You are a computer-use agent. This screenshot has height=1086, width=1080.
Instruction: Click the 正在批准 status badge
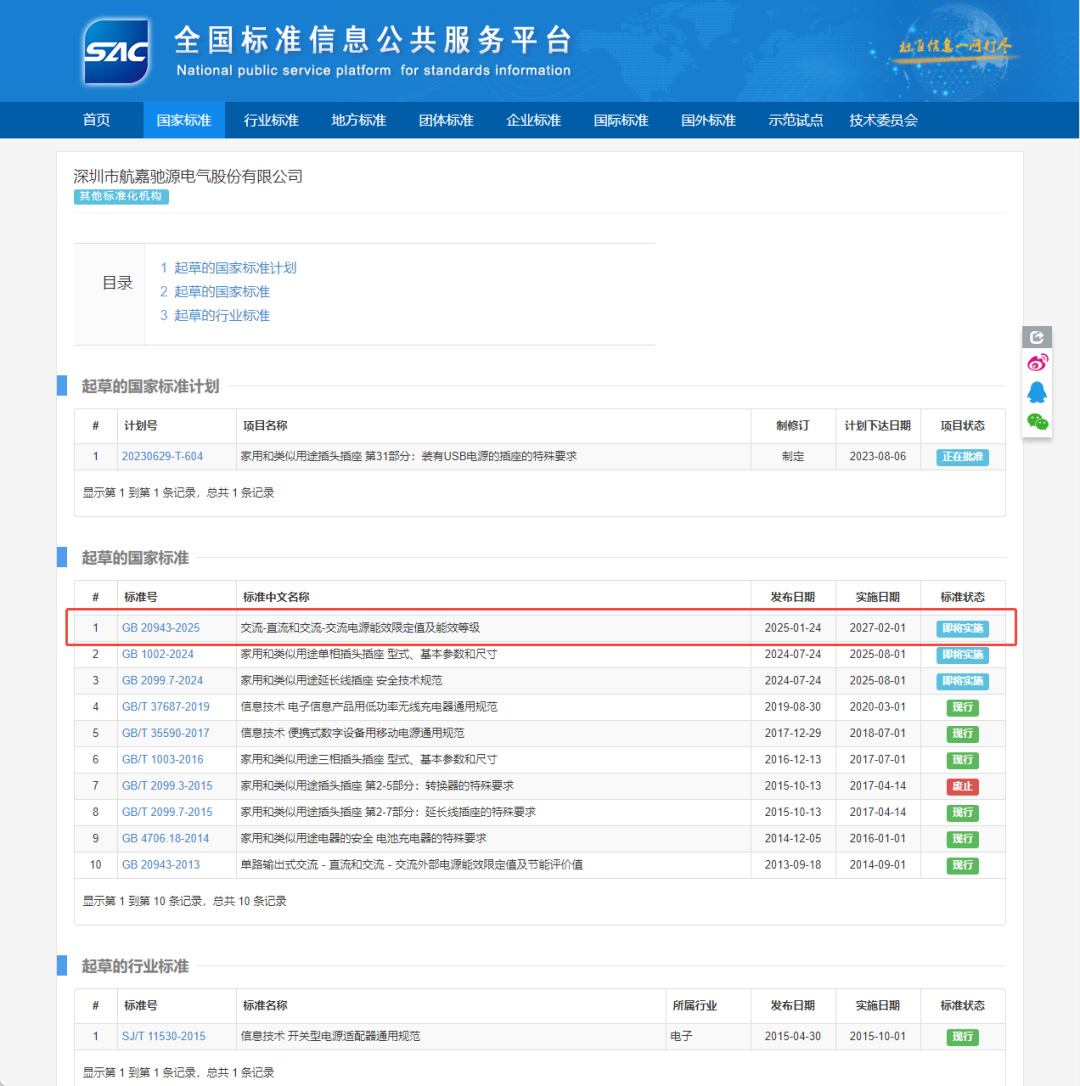962,457
